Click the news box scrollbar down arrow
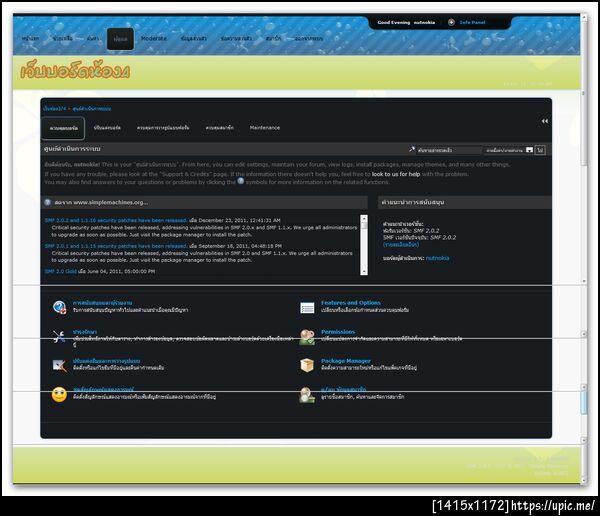 pos(364,271)
